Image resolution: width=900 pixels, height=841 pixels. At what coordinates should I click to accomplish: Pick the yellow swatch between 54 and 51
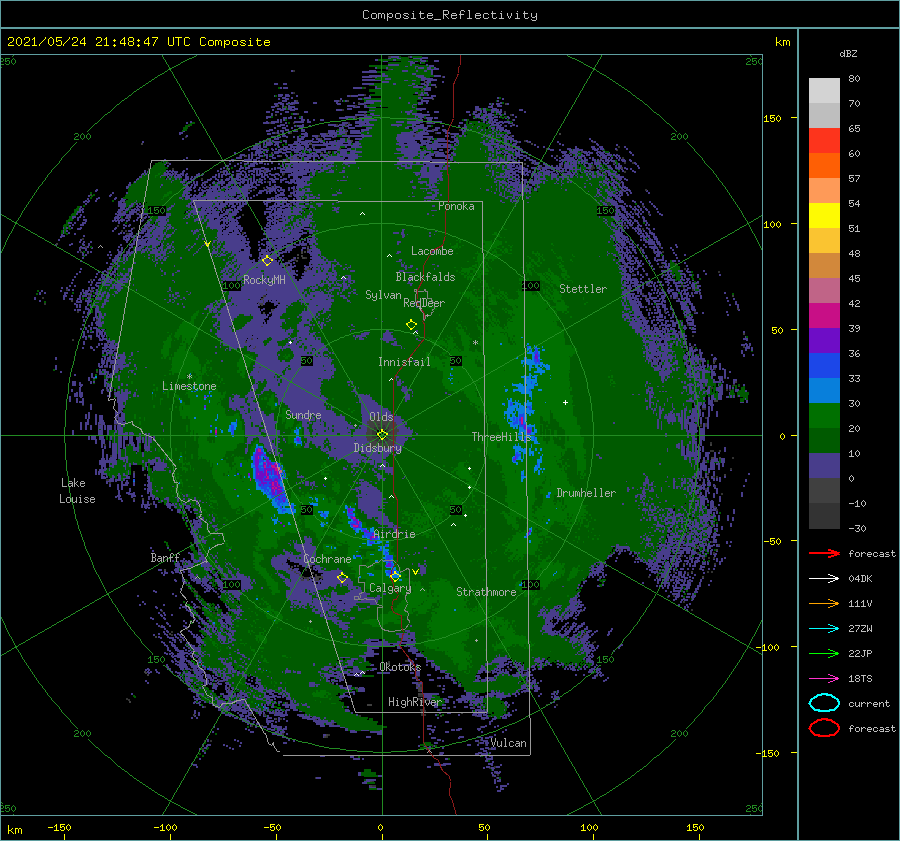click(824, 215)
